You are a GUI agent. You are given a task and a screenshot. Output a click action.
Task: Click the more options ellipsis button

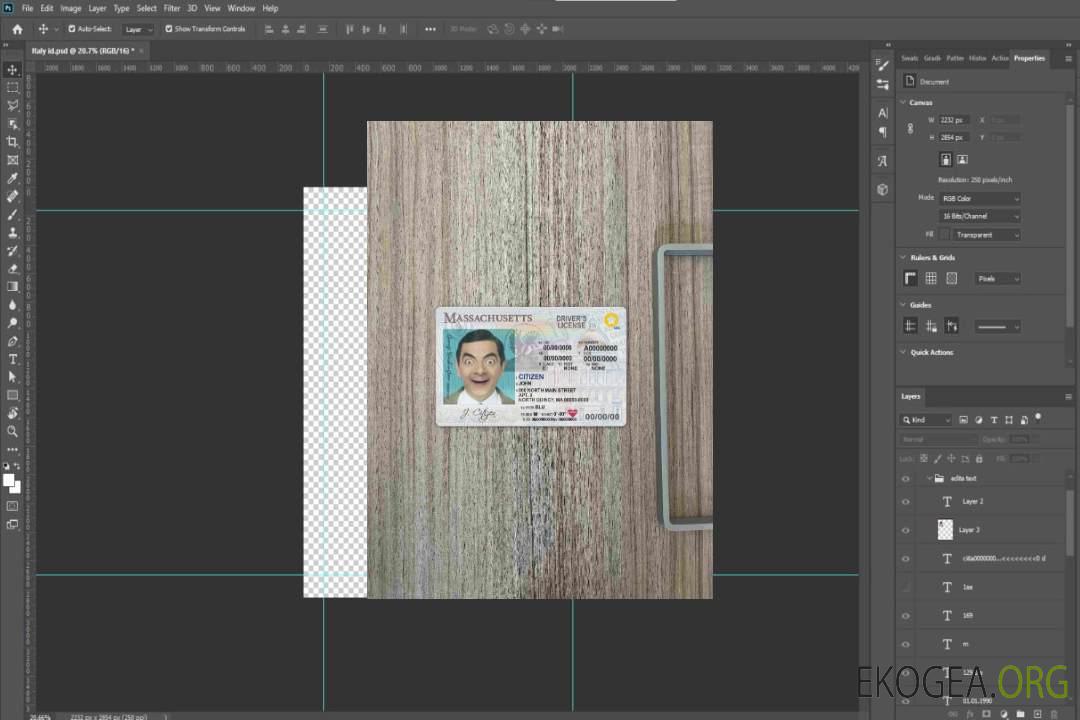[x=430, y=29]
